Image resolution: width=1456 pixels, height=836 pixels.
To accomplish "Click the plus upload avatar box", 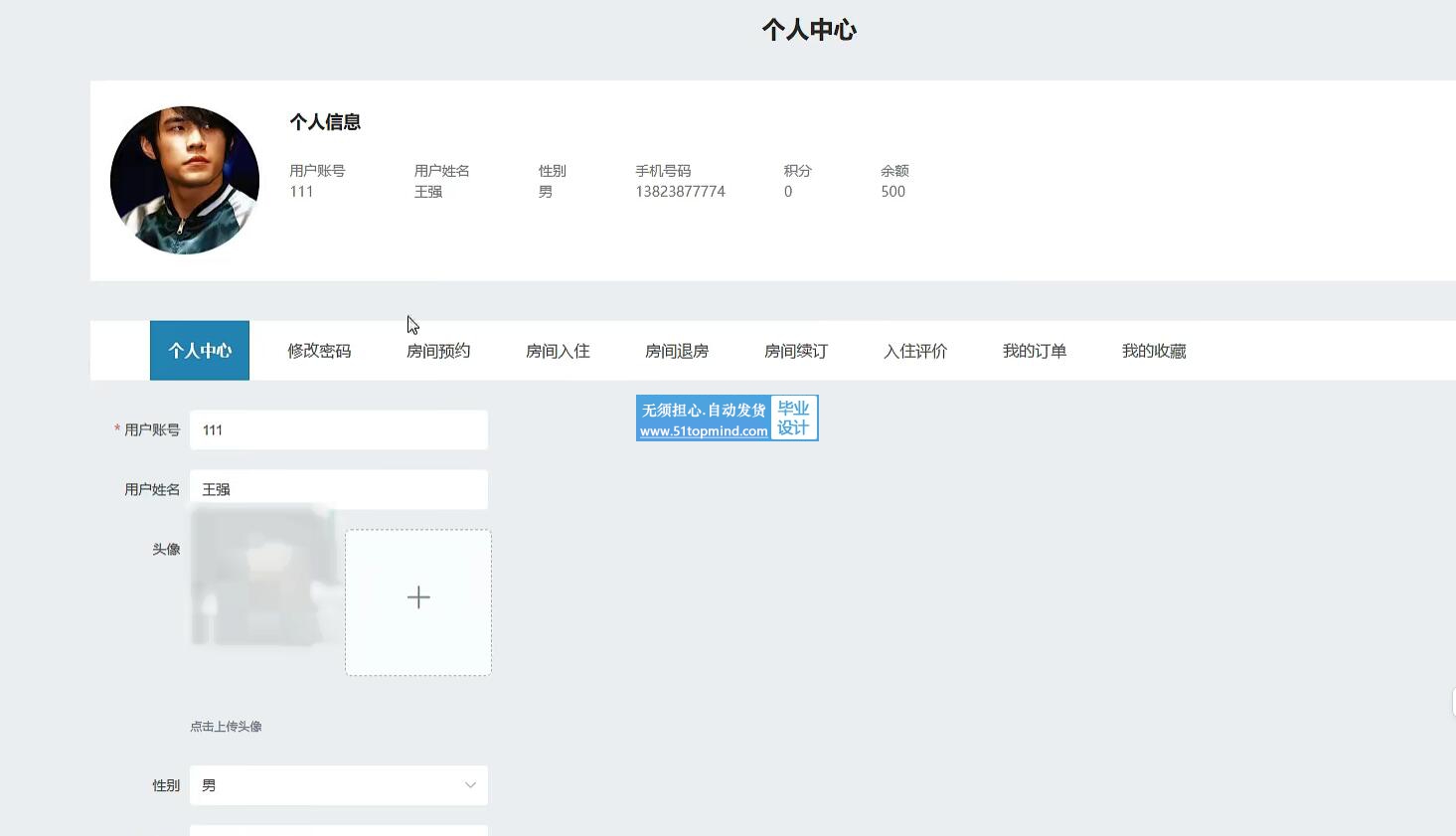I will tap(418, 602).
